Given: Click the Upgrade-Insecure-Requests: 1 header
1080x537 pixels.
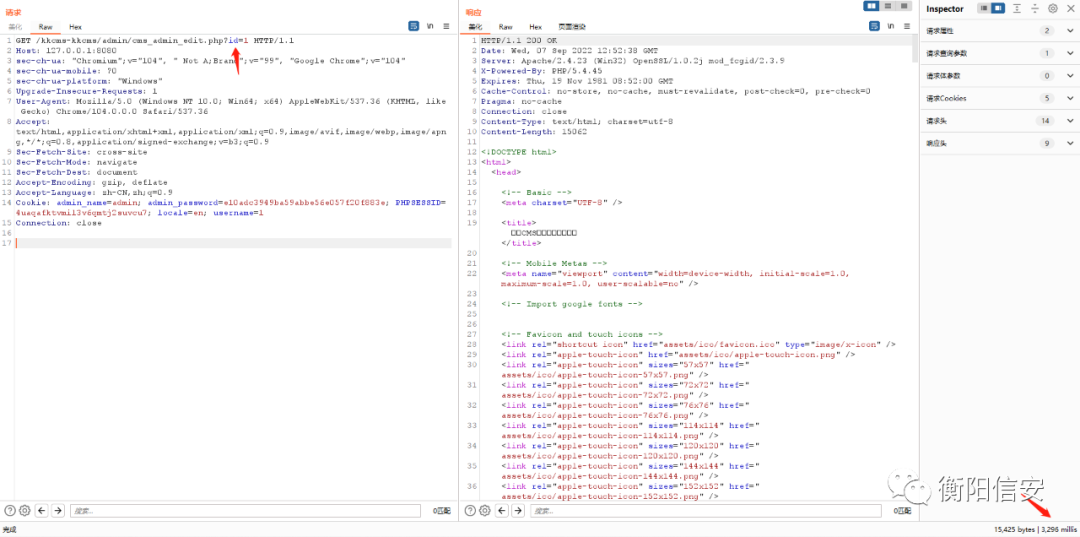Looking at the screenshot, I should pyautogui.click(x=86, y=92).
